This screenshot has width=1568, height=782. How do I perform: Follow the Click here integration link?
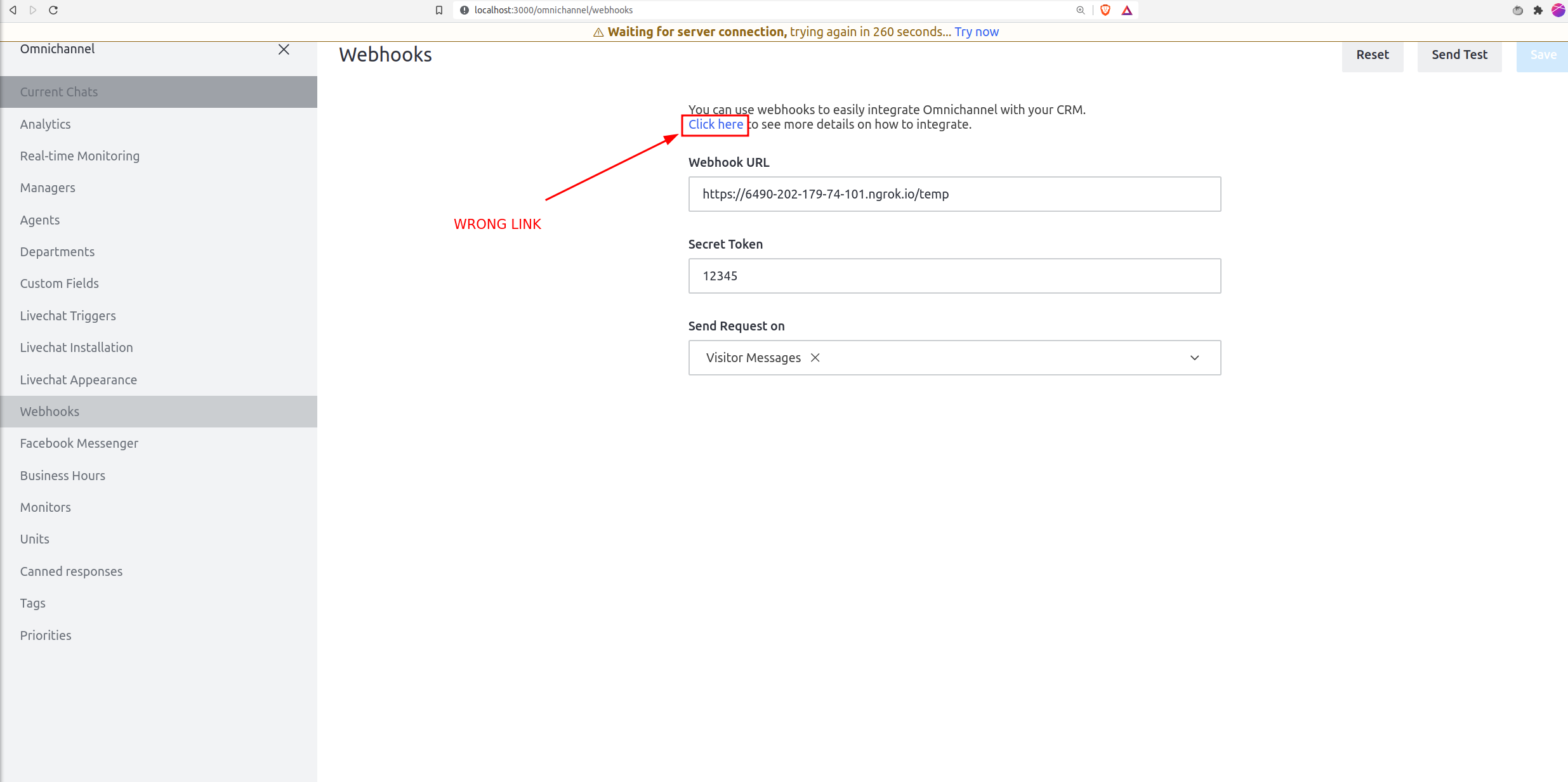tap(715, 125)
